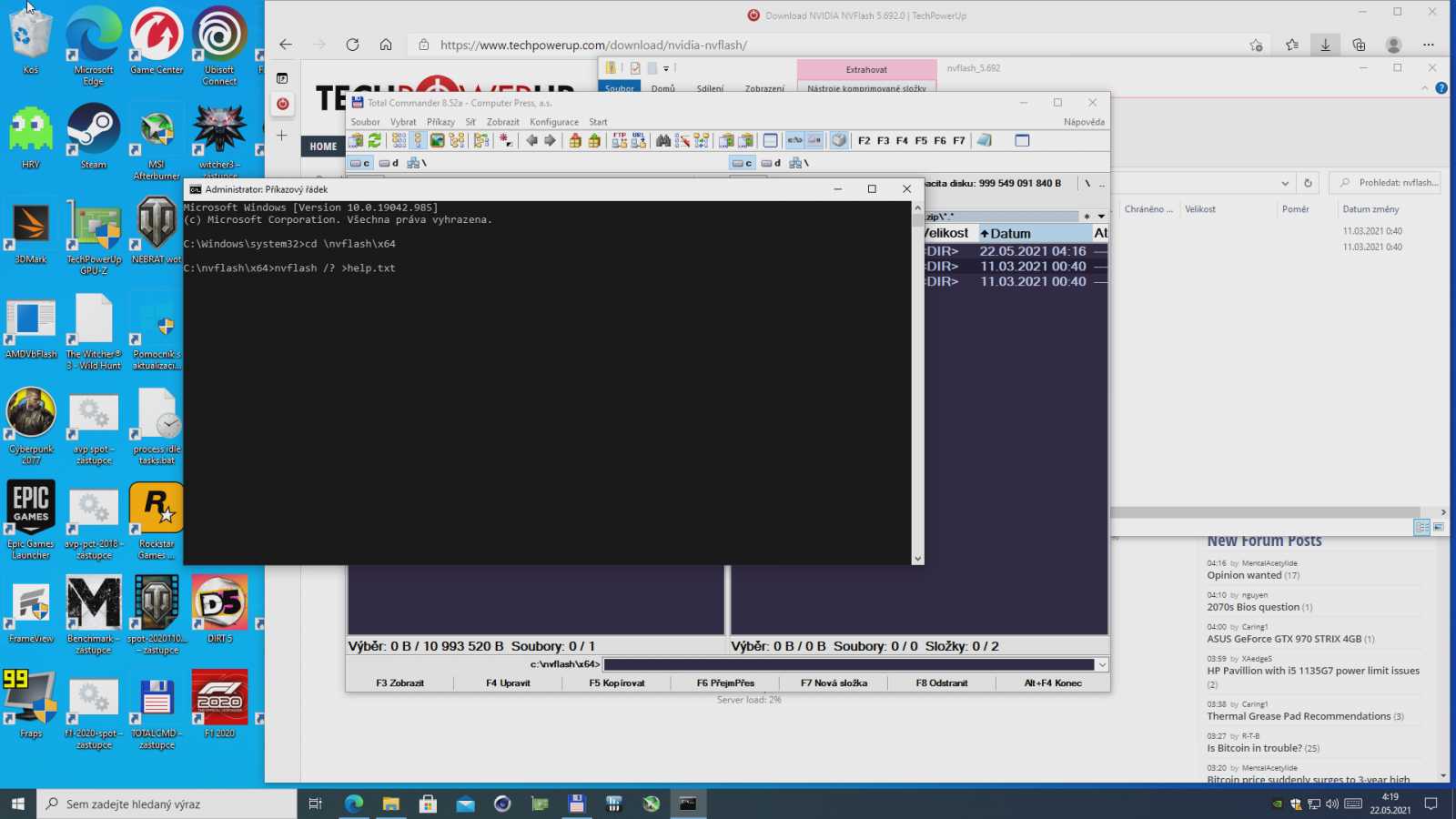Click the F5 toolbar button in Total Commander
The width and height of the screenshot is (1456, 819).
coord(921,140)
